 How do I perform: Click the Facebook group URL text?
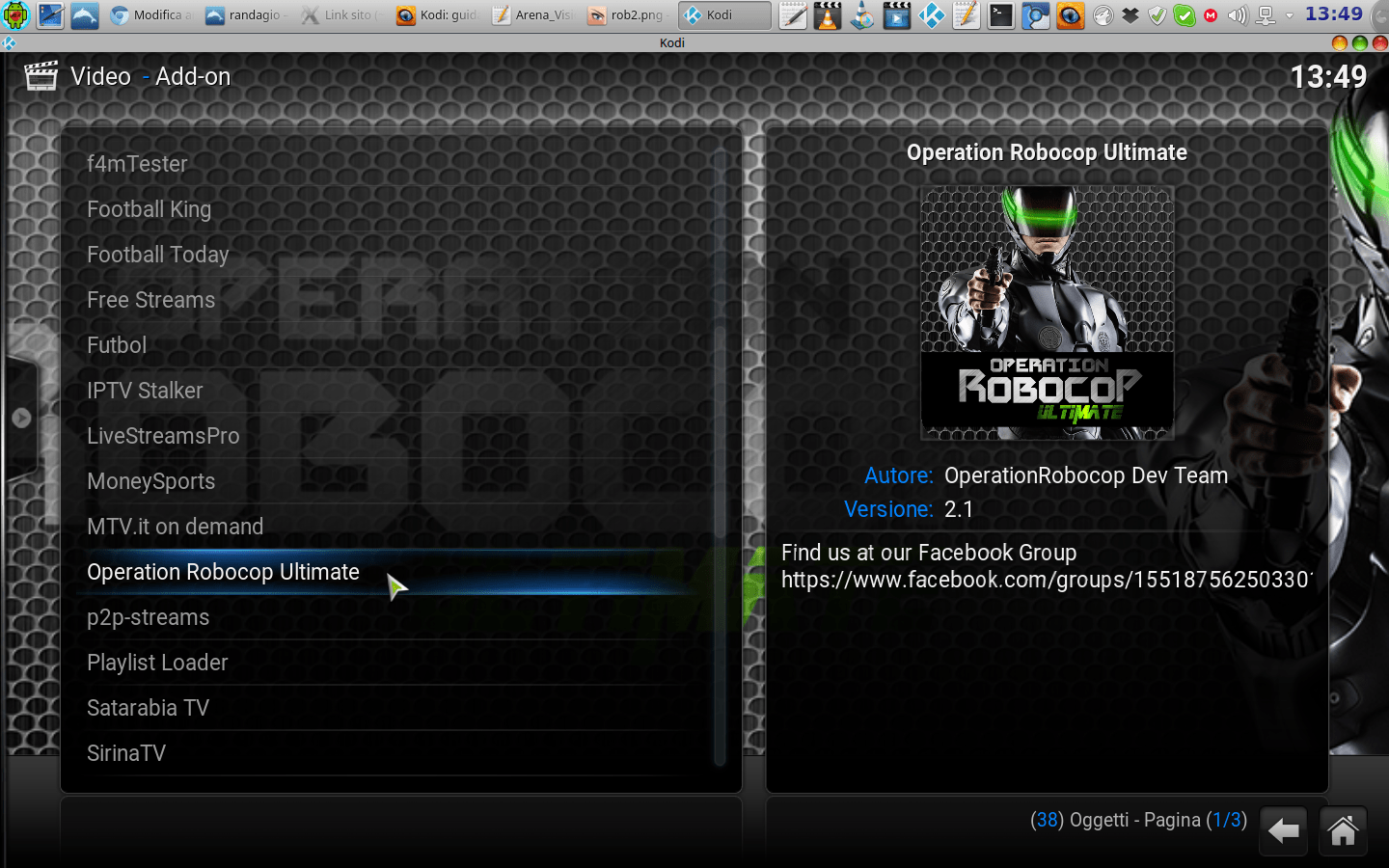pyautogui.click(x=1048, y=580)
